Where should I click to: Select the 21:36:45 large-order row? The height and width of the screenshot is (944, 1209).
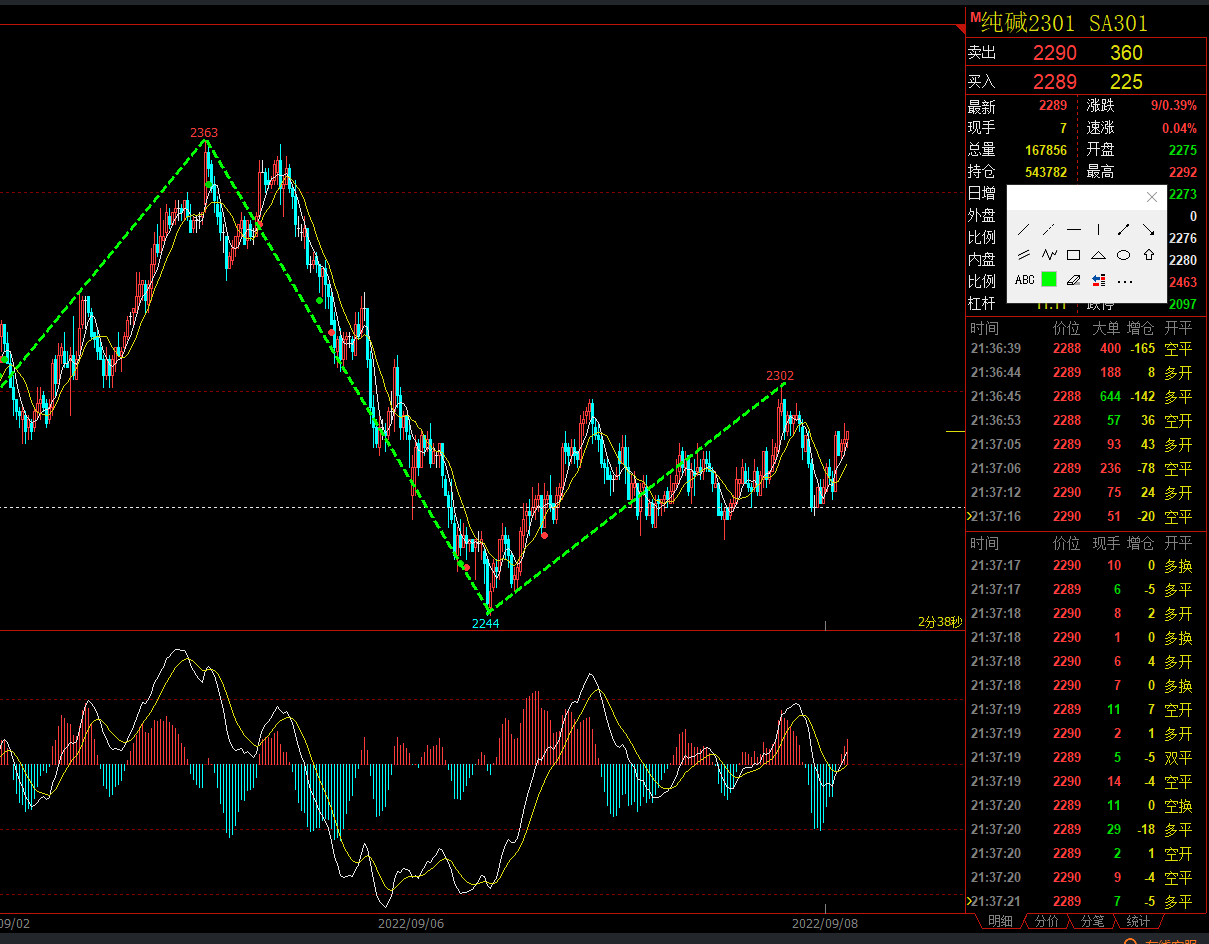1086,397
